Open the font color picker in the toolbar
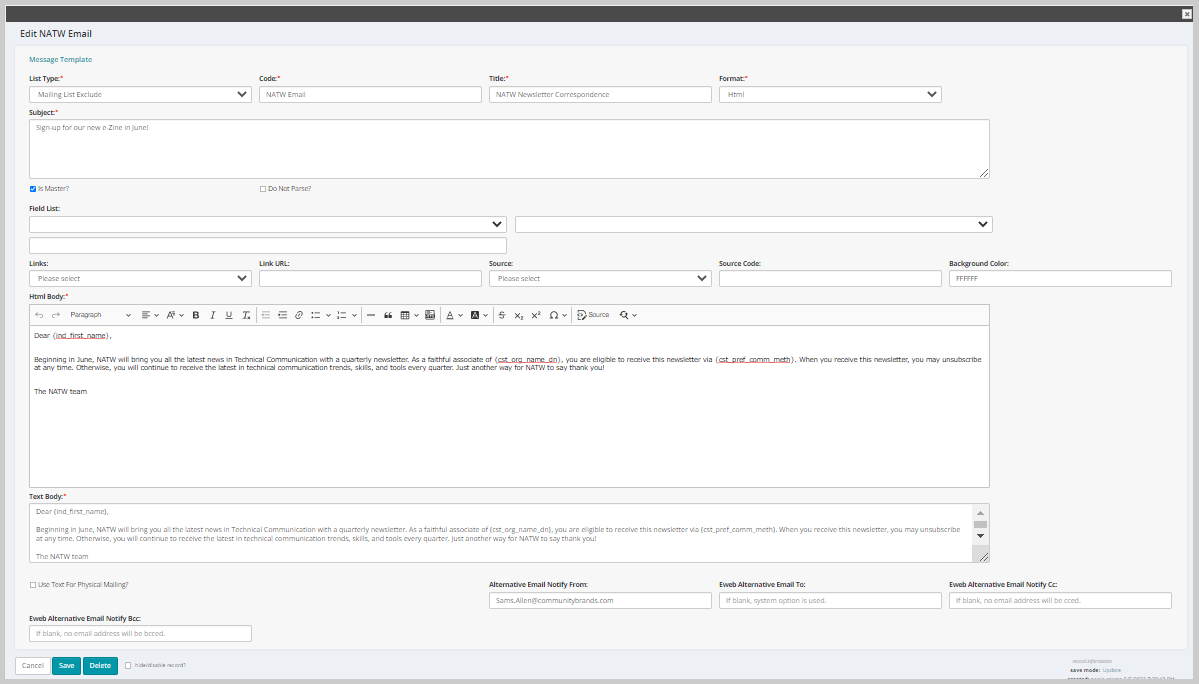The image size is (1199, 684). click(x=450, y=314)
